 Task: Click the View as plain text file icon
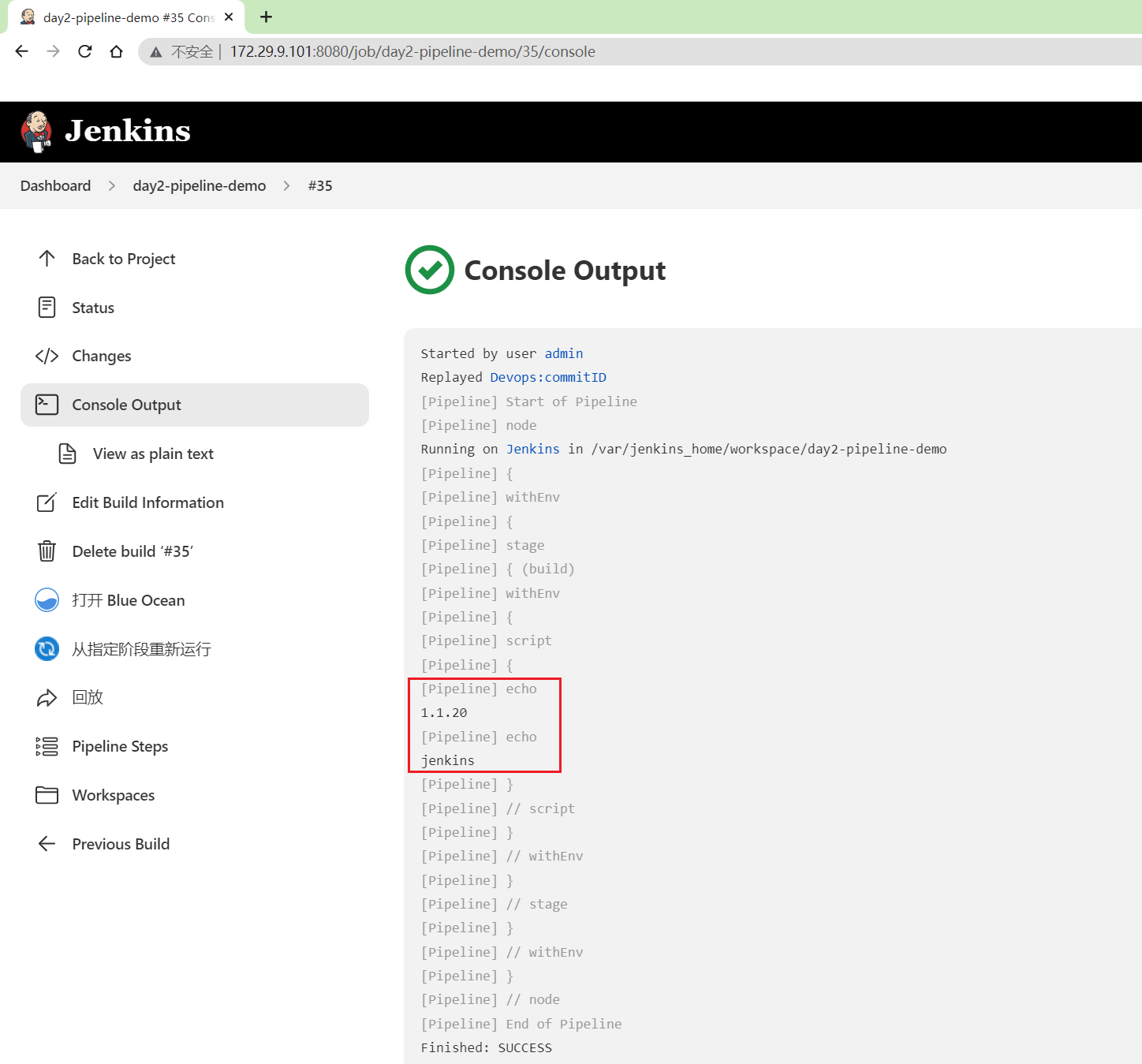(x=68, y=454)
